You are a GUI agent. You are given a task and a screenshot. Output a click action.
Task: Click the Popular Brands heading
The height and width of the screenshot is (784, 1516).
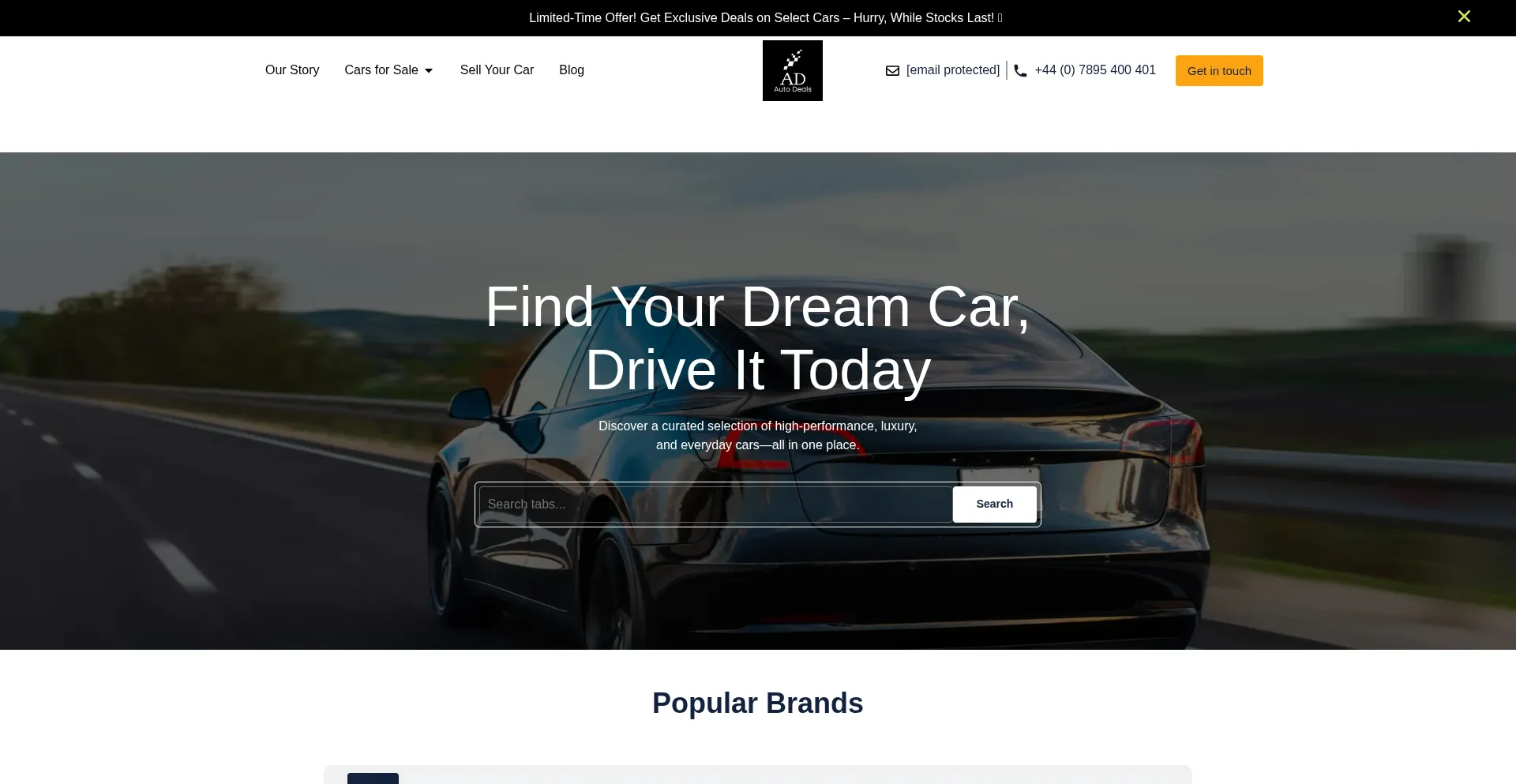tap(758, 703)
